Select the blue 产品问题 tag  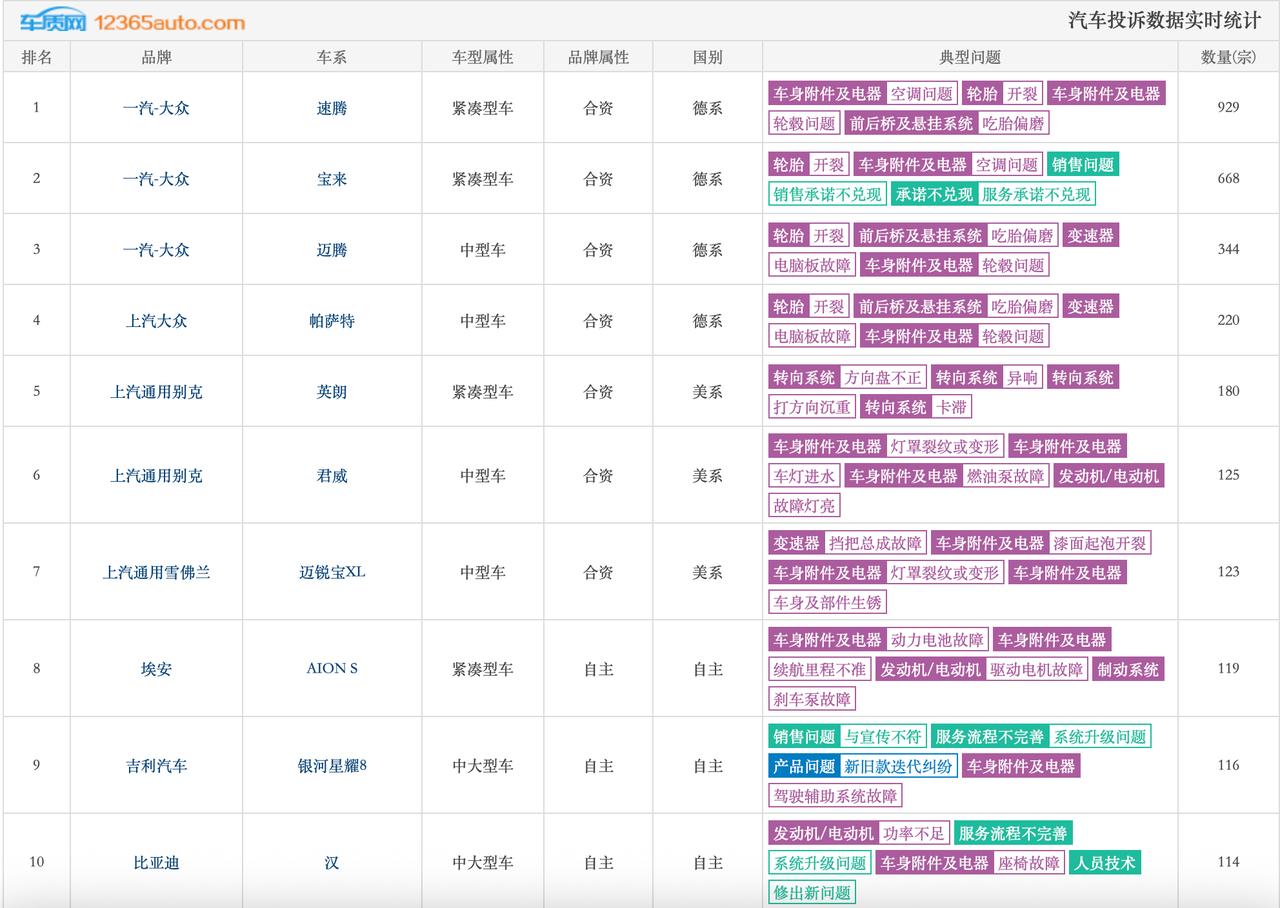[x=804, y=767]
